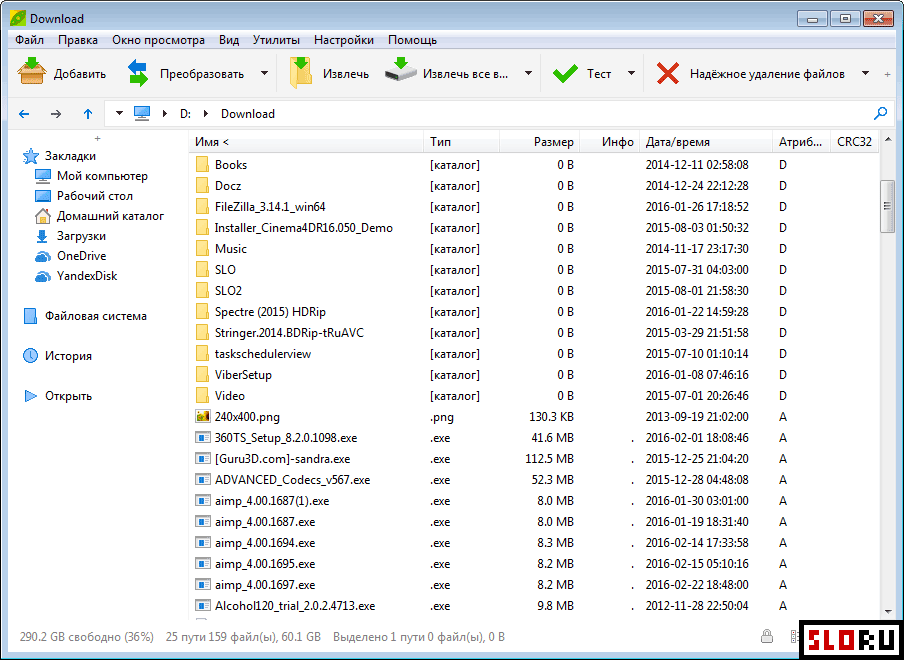Click the red X secure delete icon
904x660 pixels.
pos(668,73)
